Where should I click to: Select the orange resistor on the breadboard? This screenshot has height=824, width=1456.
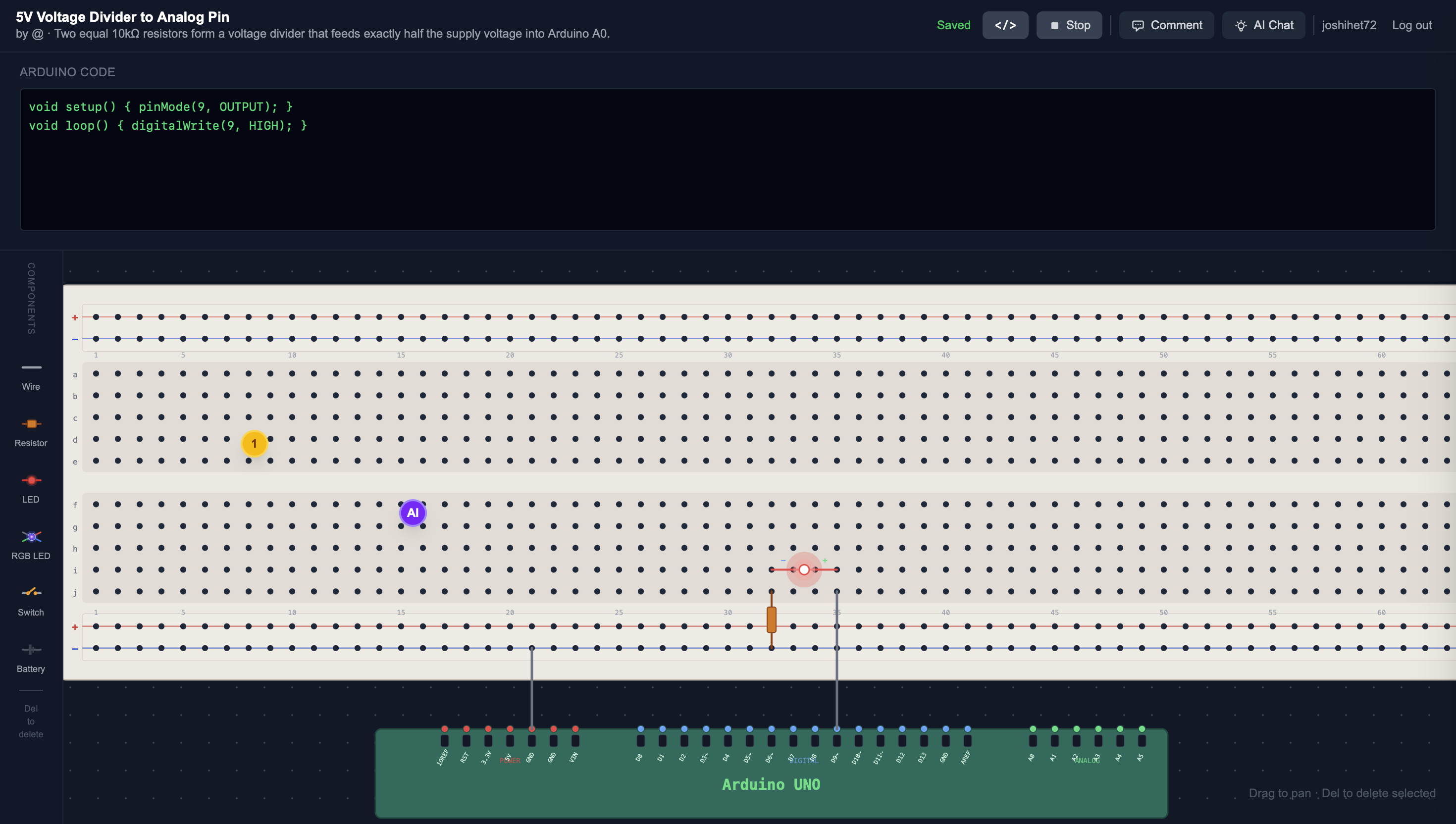pos(771,619)
